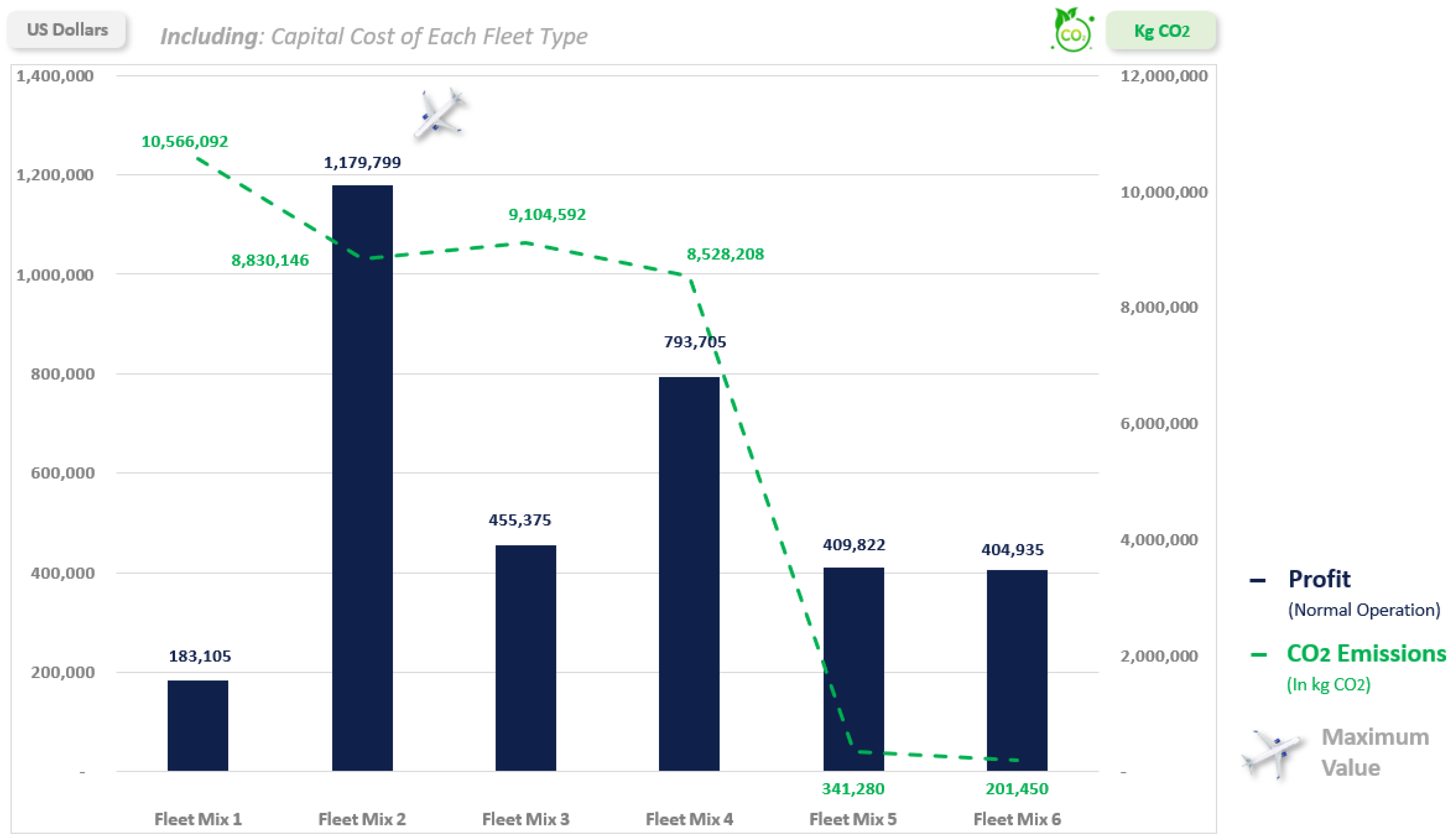Select the Fleet Mix 3 profit bar

pyautogui.click(x=525, y=658)
